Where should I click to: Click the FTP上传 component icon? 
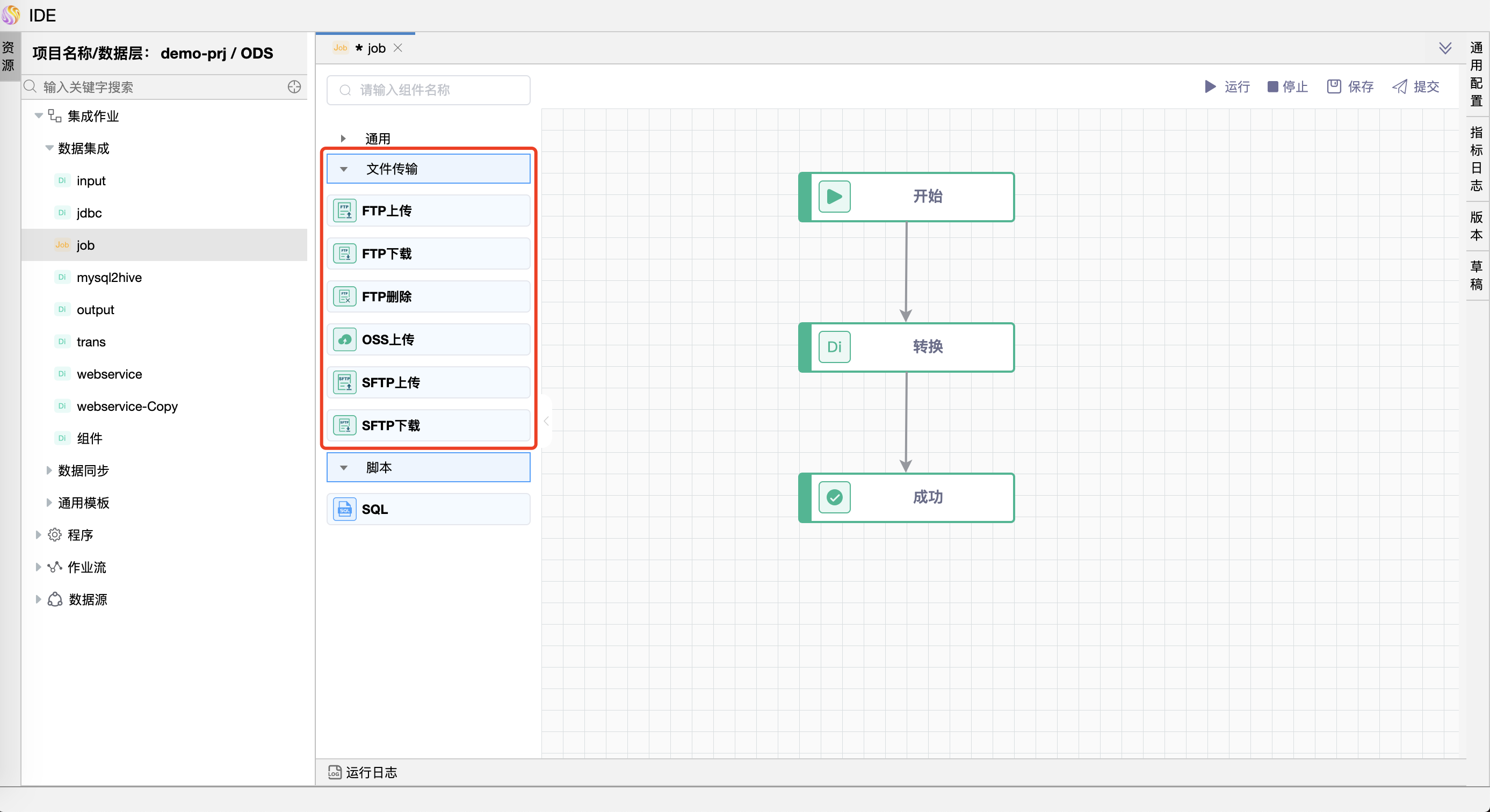(x=345, y=211)
